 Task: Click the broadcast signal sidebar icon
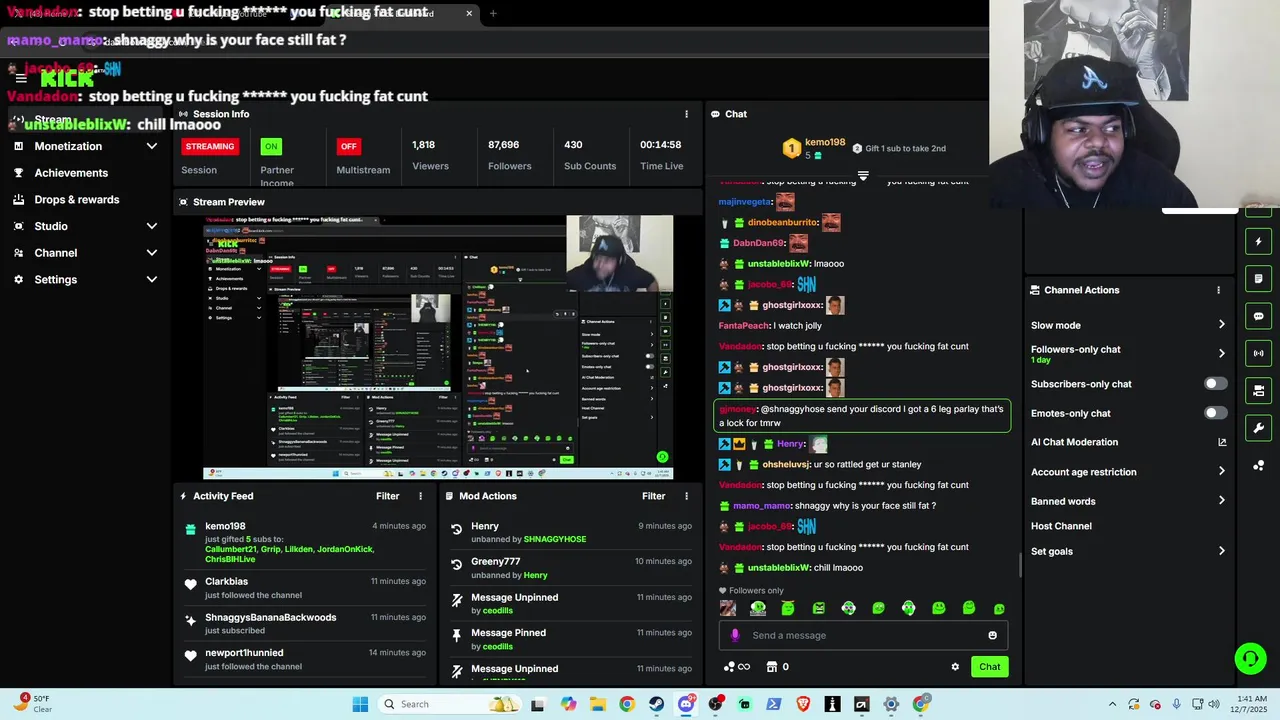[x=1258, y=353]
